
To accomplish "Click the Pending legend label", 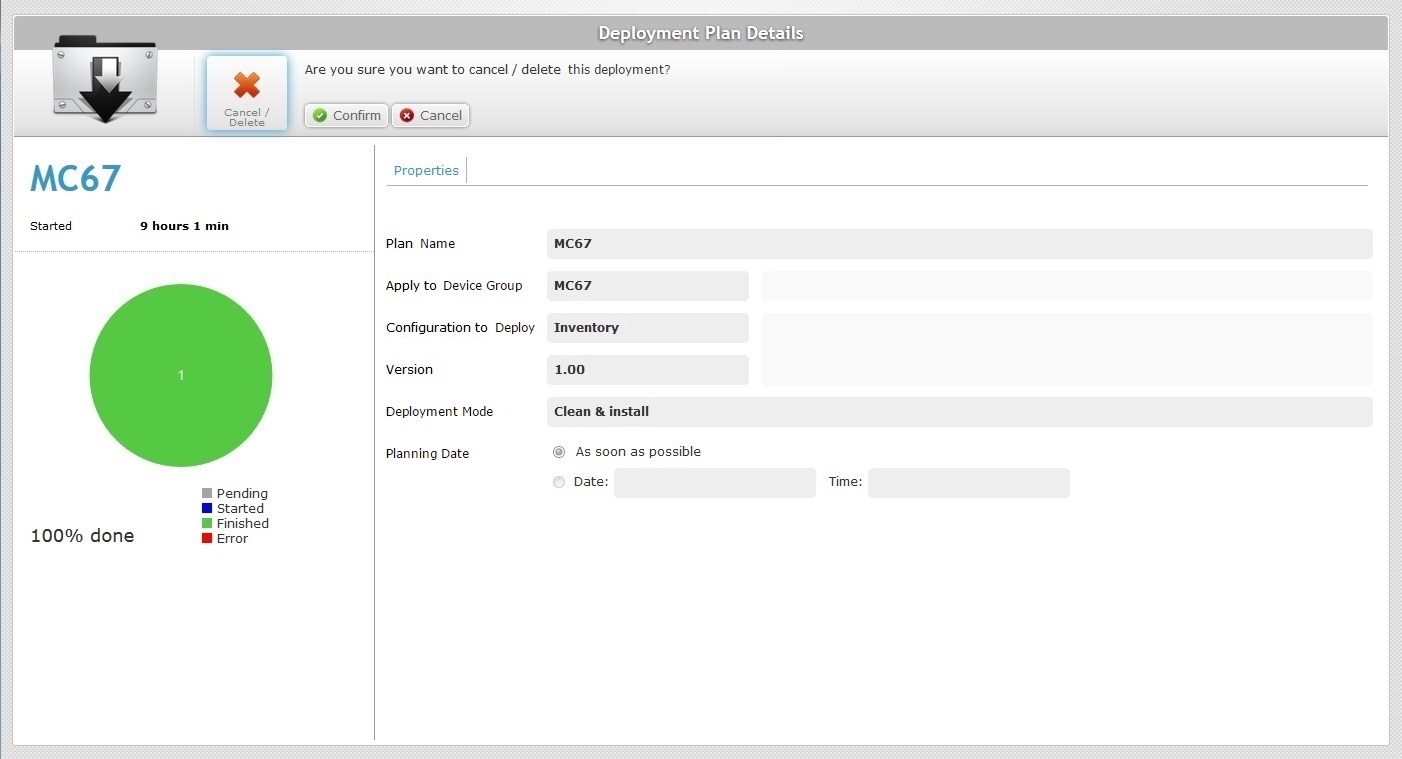I will click(x=242, y=493).
